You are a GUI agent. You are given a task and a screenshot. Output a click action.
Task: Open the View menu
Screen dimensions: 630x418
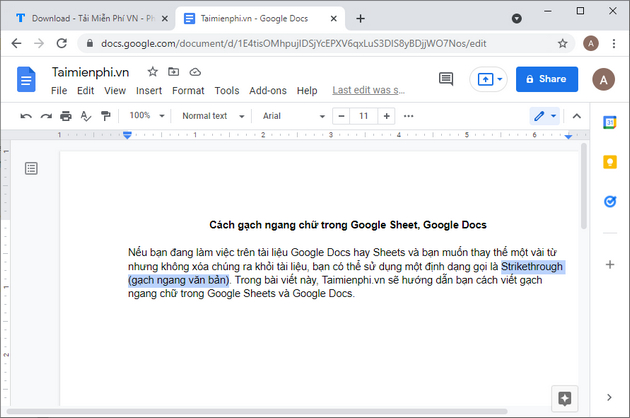coord(115,91)
